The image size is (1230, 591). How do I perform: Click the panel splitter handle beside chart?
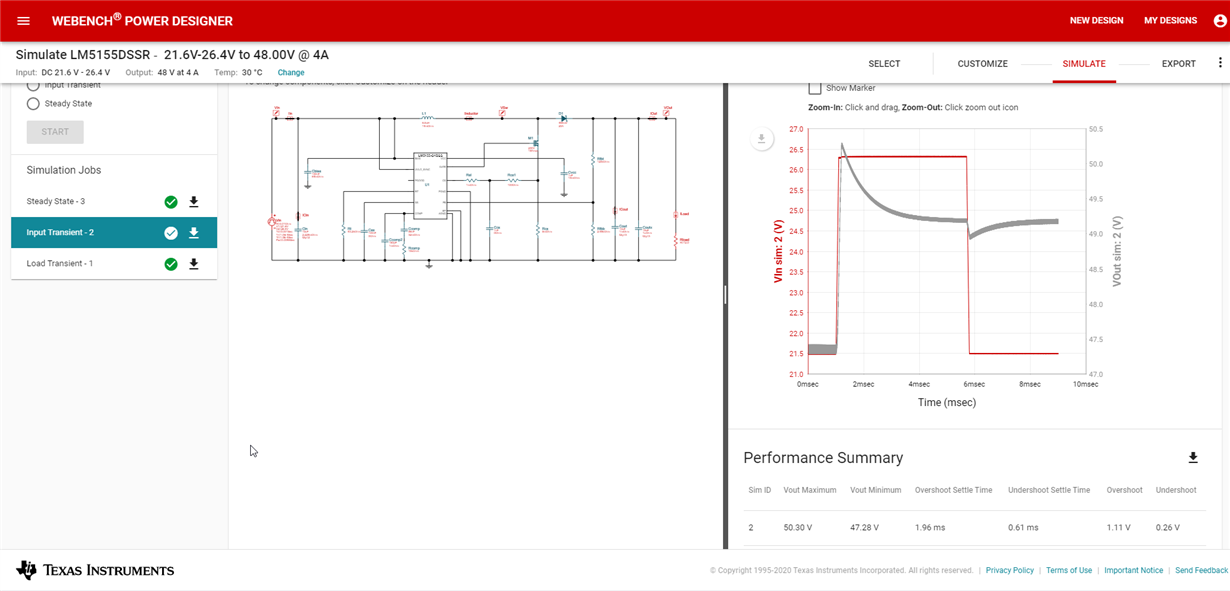(725, 294)
